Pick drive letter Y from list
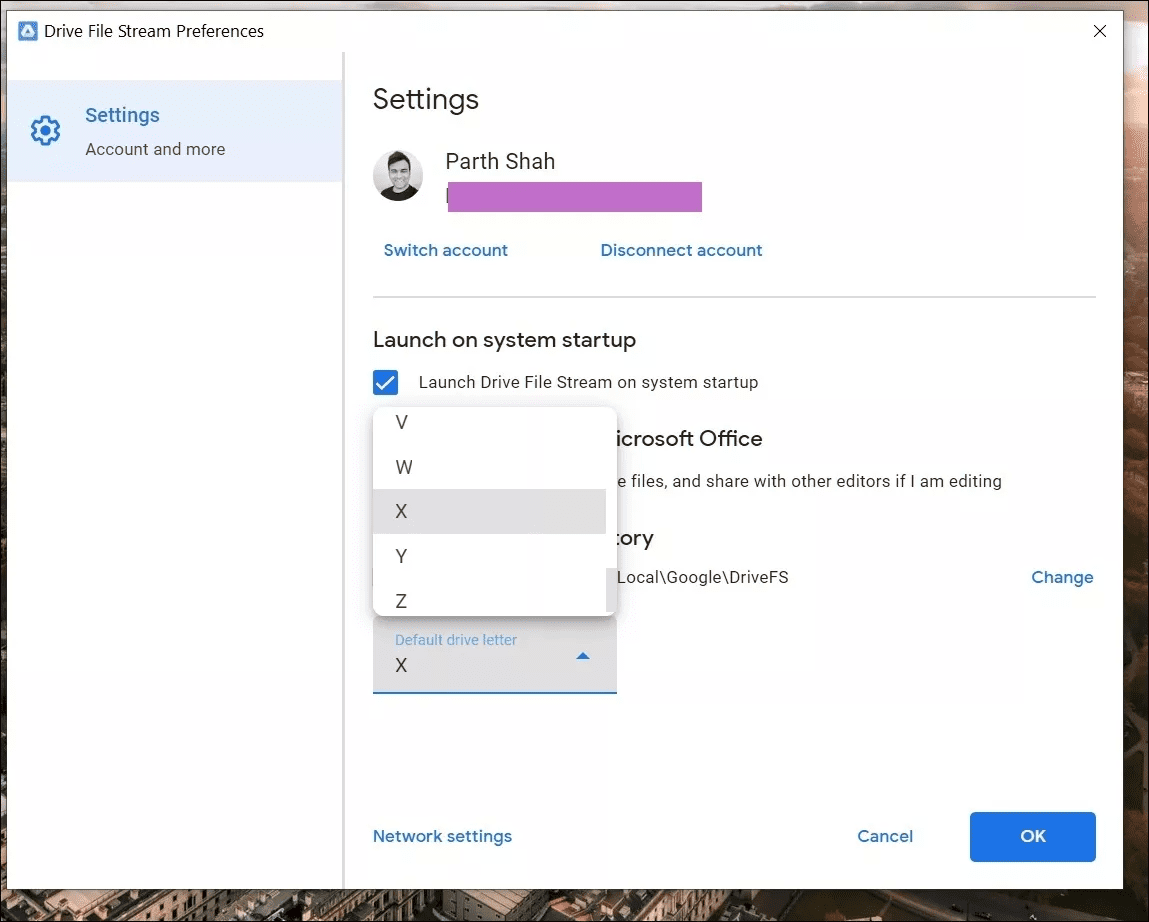This screenshot has height=922, width=1149. tap(489, 556)
